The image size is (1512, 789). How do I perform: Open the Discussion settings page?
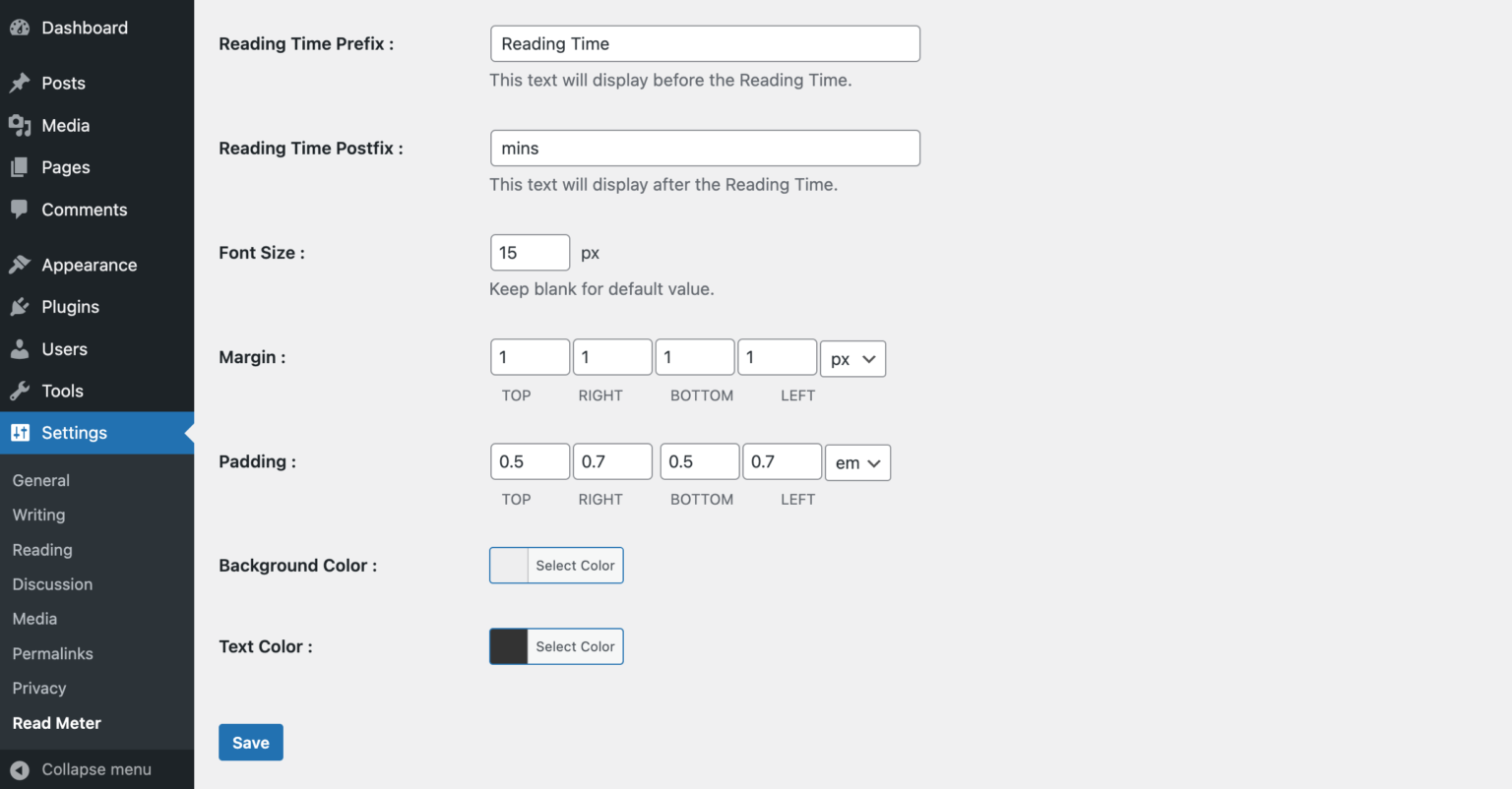[52, 583]
